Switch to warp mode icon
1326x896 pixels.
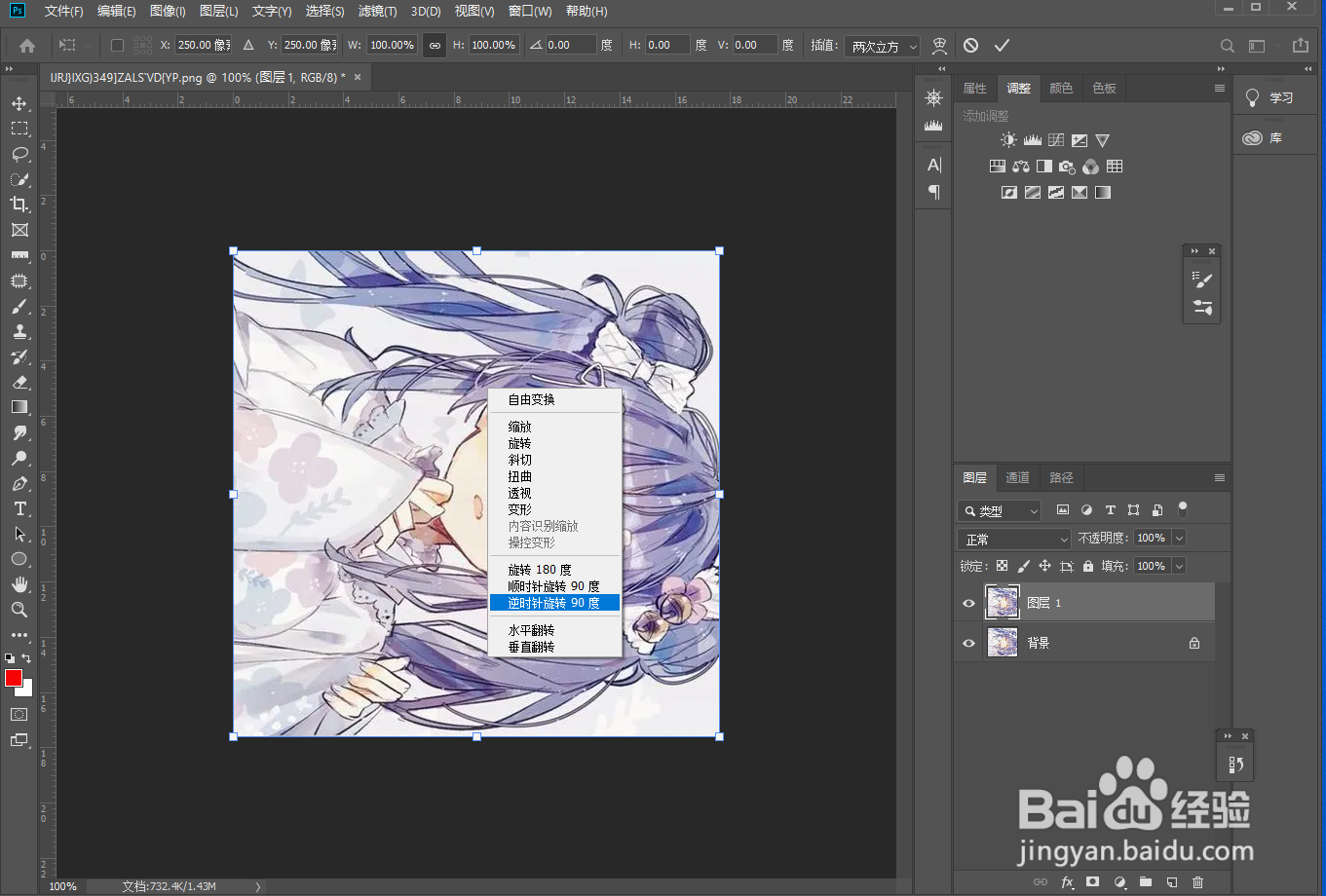click(939, 46)
